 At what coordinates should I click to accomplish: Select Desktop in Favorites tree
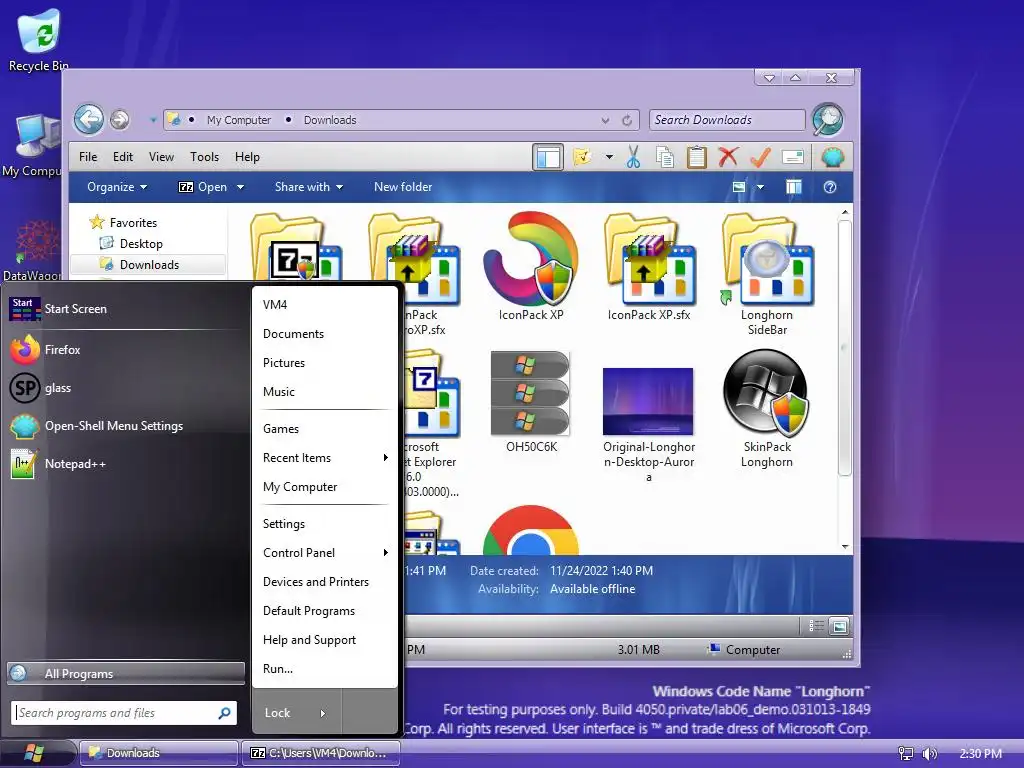(x=141, y=244)
